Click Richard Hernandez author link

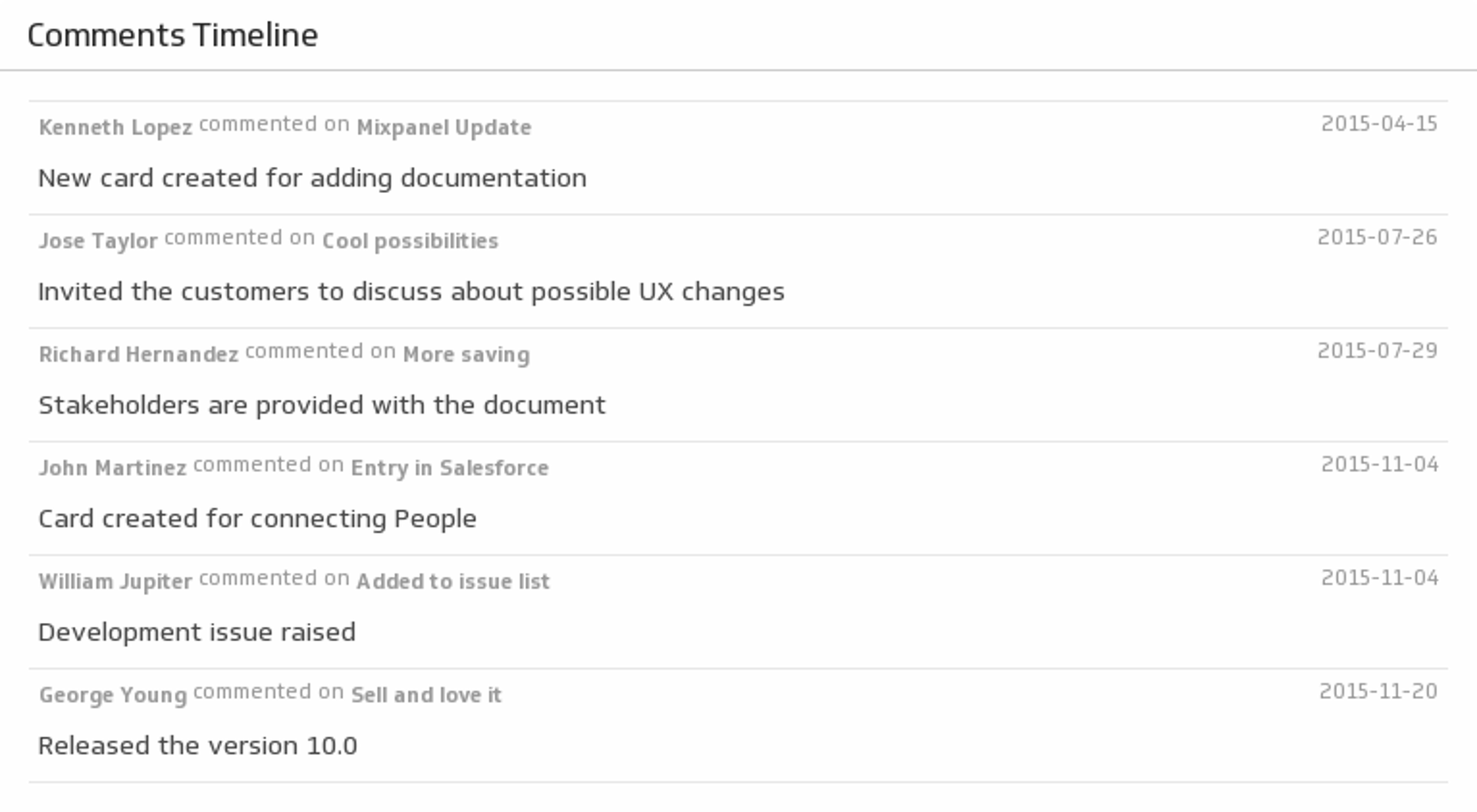(x=138, y=354)
